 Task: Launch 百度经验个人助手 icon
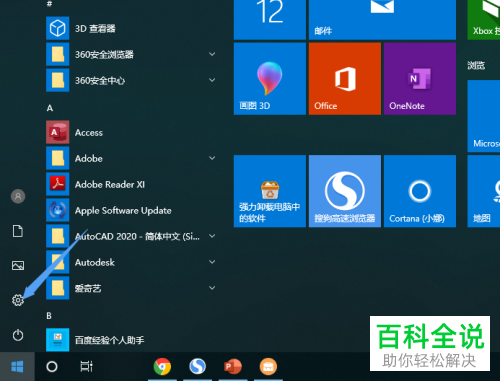(x=58, y=340)
